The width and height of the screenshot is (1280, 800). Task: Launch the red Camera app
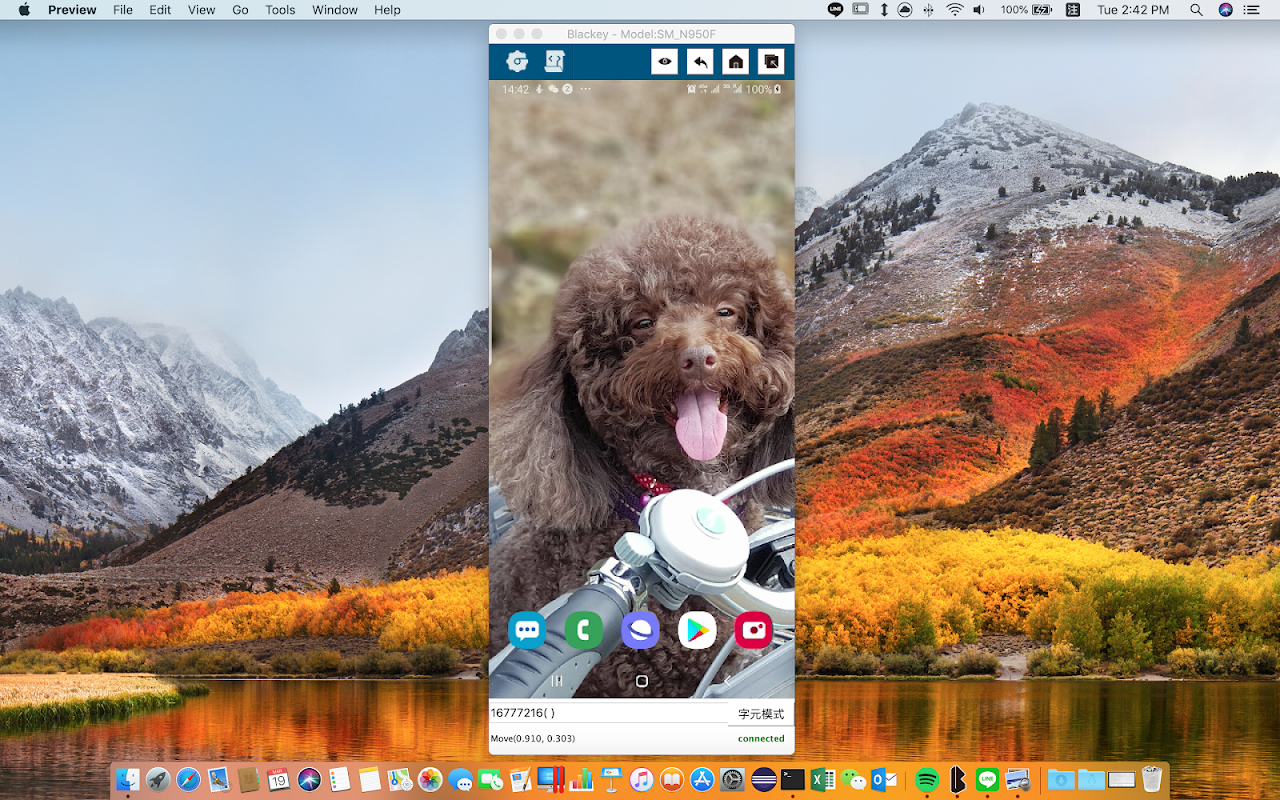(753, 630)
